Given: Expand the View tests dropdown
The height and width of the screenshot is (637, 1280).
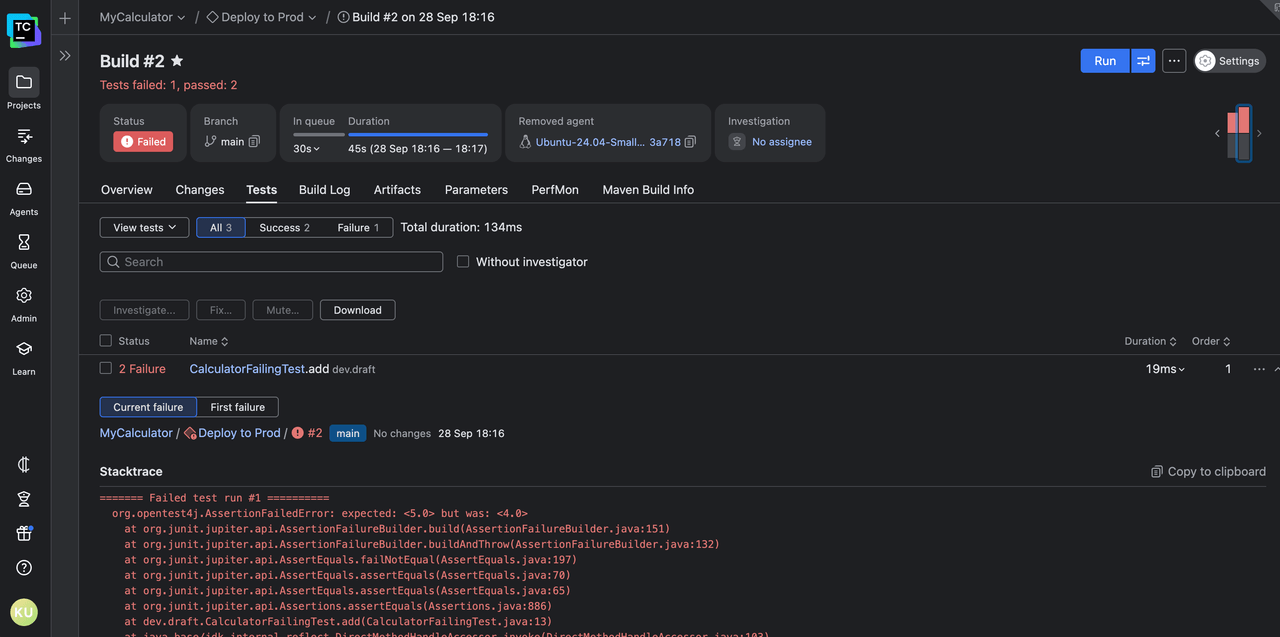Looking at the screenshot, I should coord(144,228).
